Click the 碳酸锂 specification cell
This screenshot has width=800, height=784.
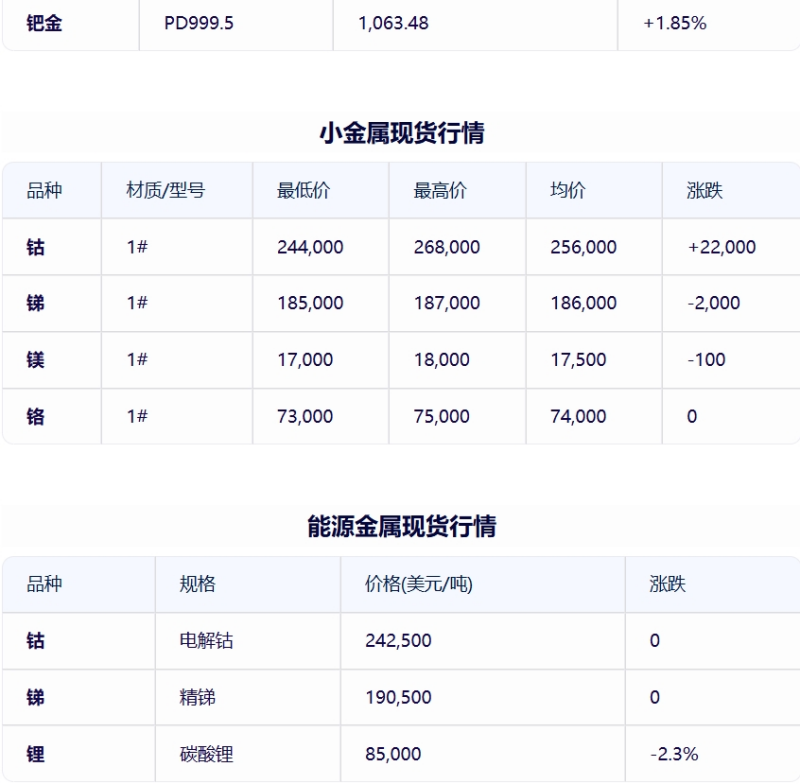pyautogui.click(x=206, y=754)
